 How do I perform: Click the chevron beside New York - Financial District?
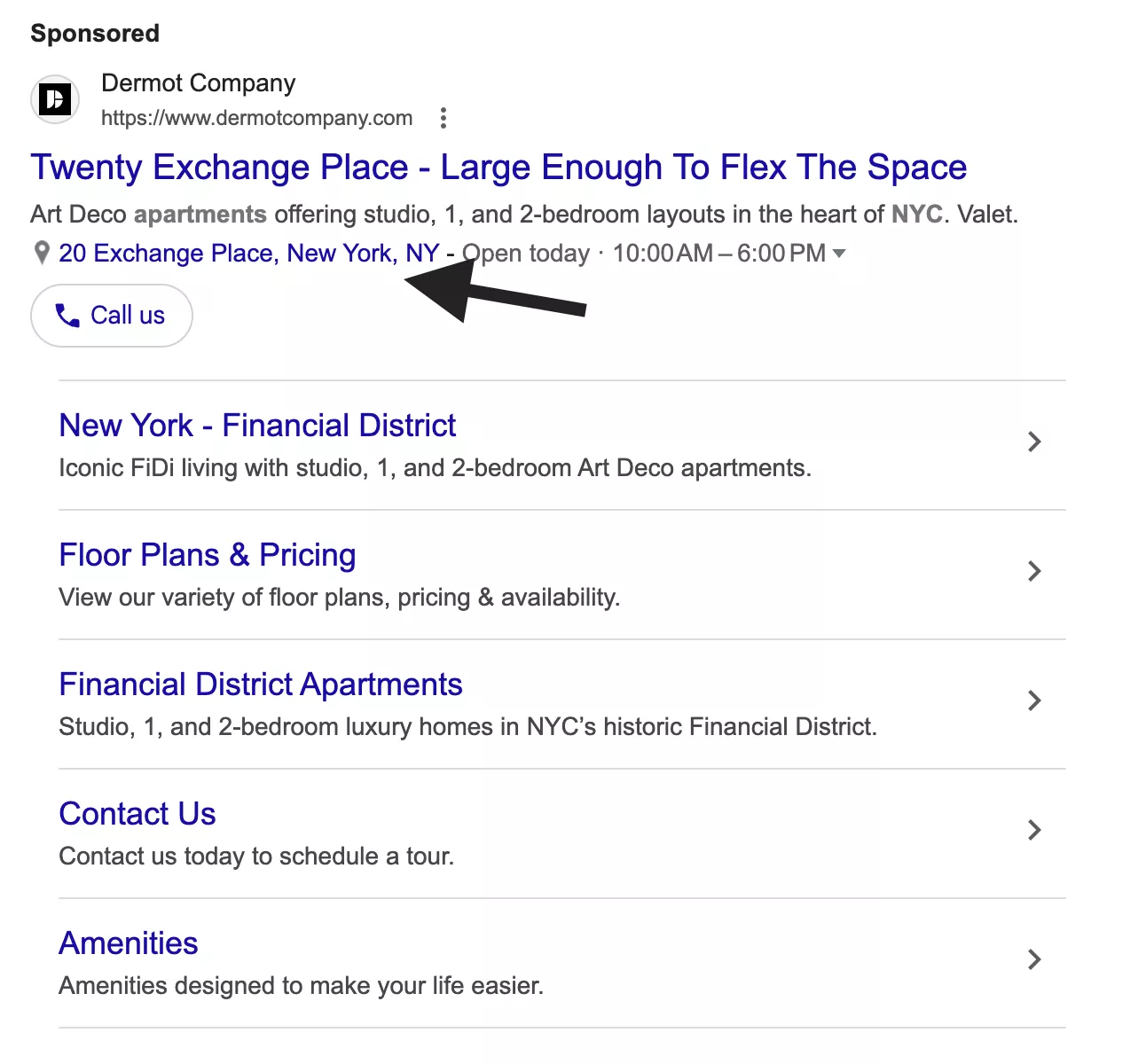click(x=1034, y=442)
